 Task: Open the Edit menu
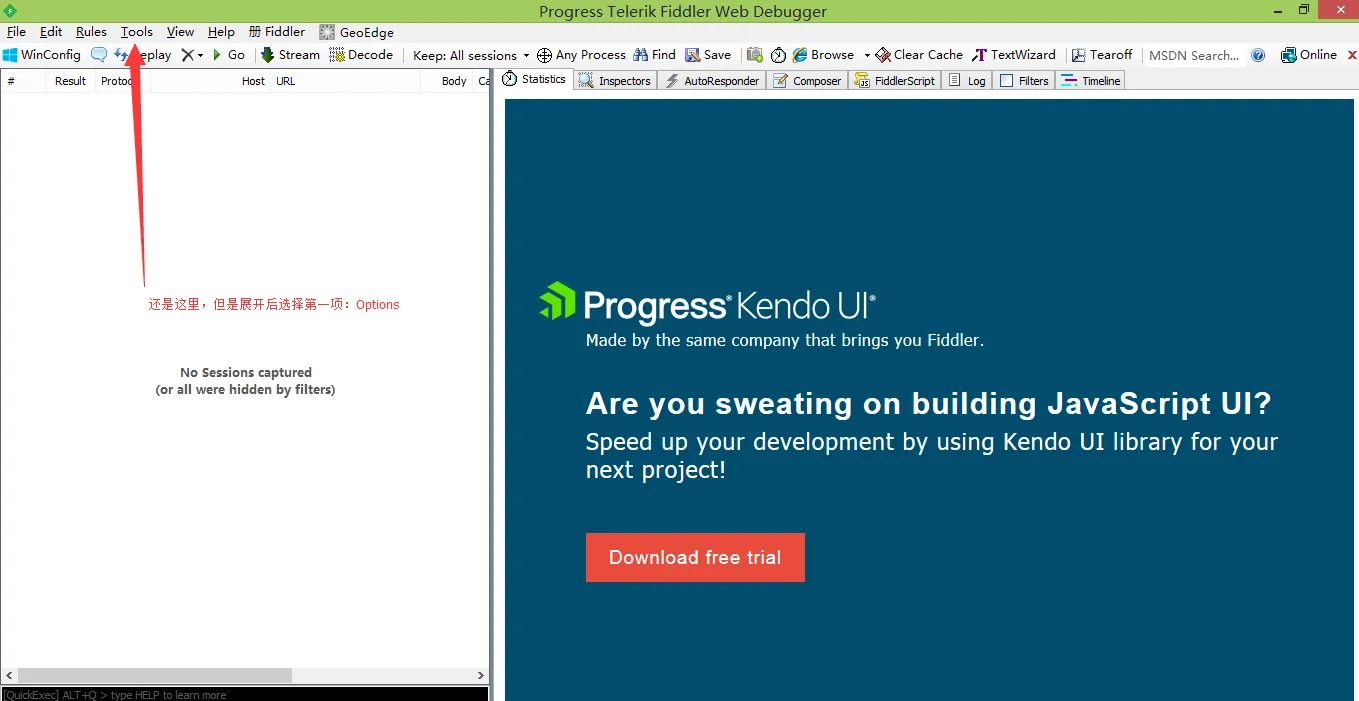coord(51,32)
